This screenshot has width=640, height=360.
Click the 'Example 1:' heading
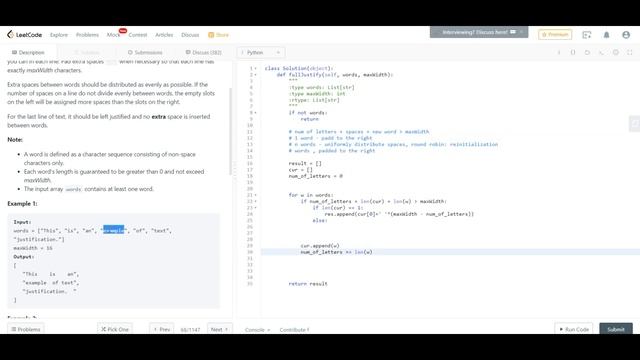pos(22,204)
